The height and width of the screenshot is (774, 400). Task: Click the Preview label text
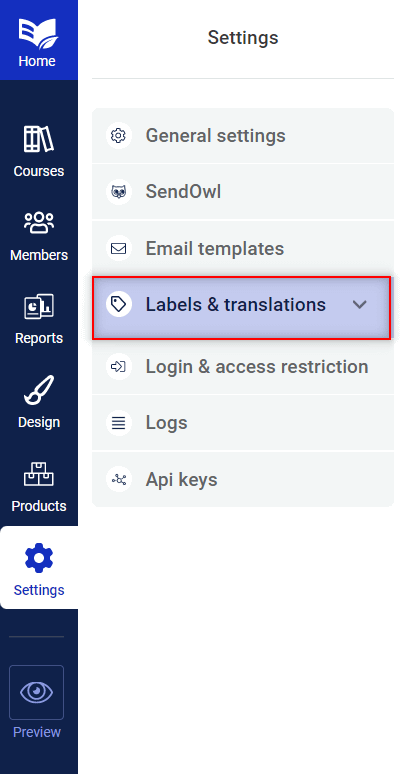point(37,732)
